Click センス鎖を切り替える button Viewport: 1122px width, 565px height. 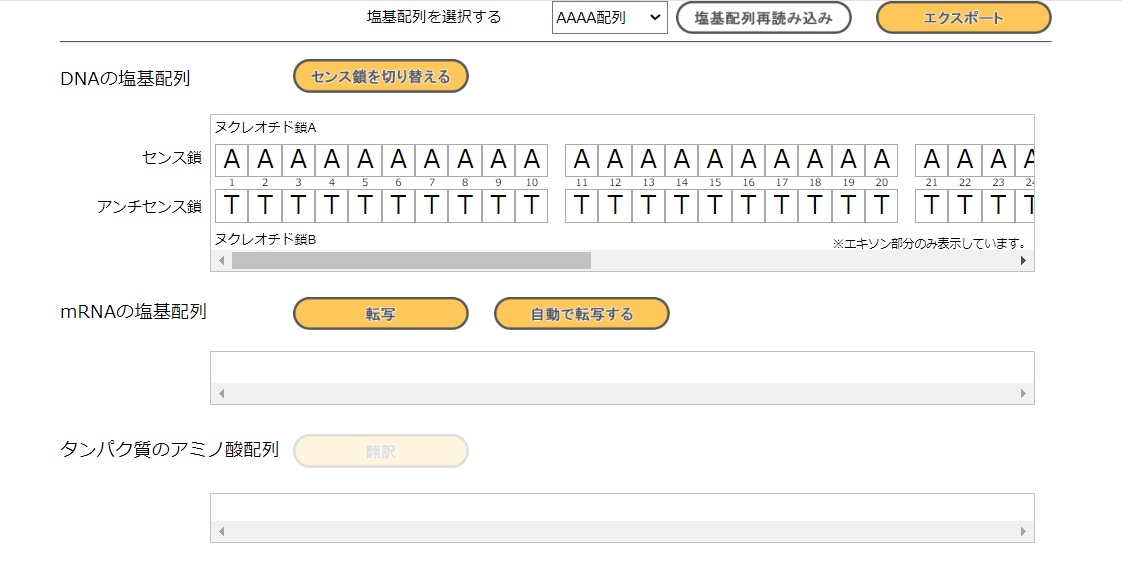(x=381, y=76)
